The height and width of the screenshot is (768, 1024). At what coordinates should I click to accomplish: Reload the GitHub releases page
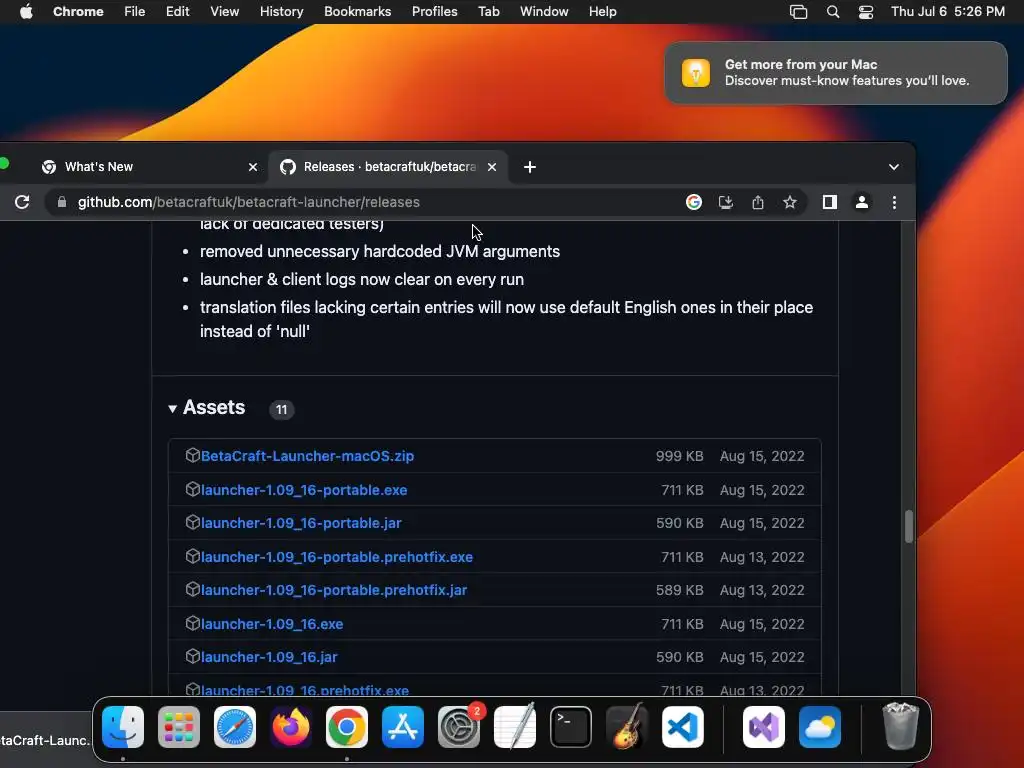[x=22, y=202]
